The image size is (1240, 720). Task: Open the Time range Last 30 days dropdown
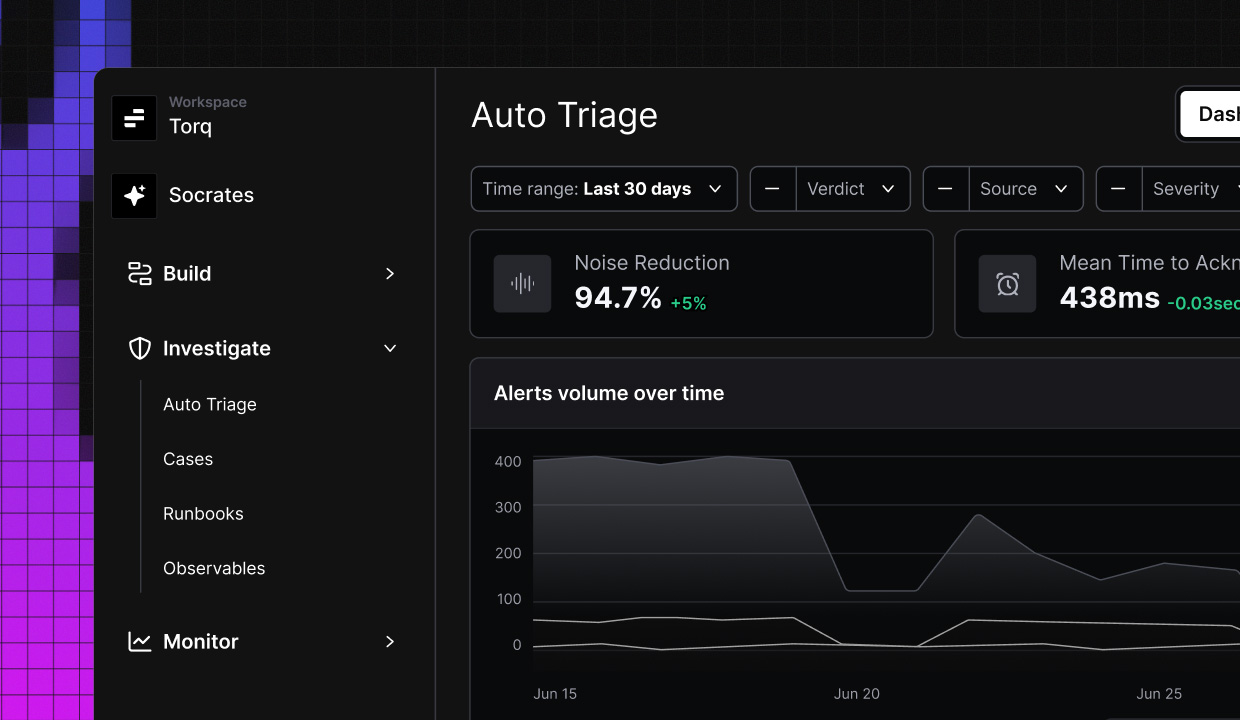tap(604, 189)
